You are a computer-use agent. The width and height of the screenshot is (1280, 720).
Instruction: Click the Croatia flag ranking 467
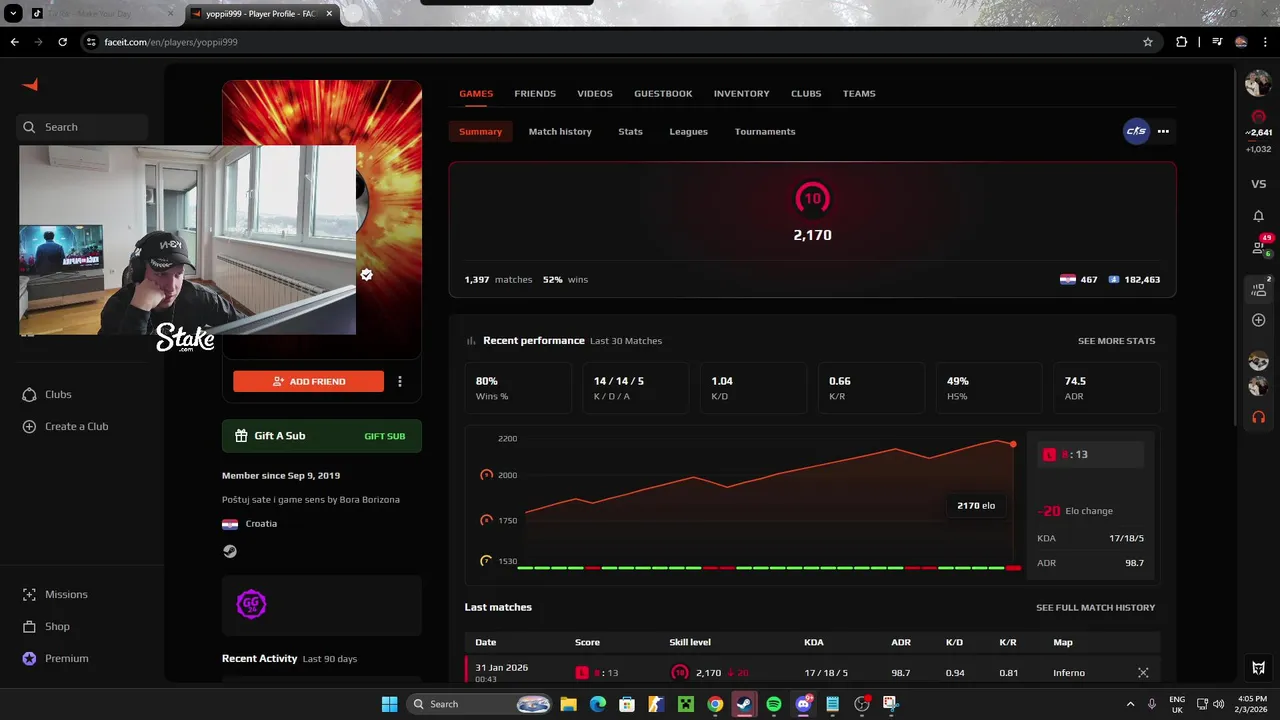(1079, 280)
